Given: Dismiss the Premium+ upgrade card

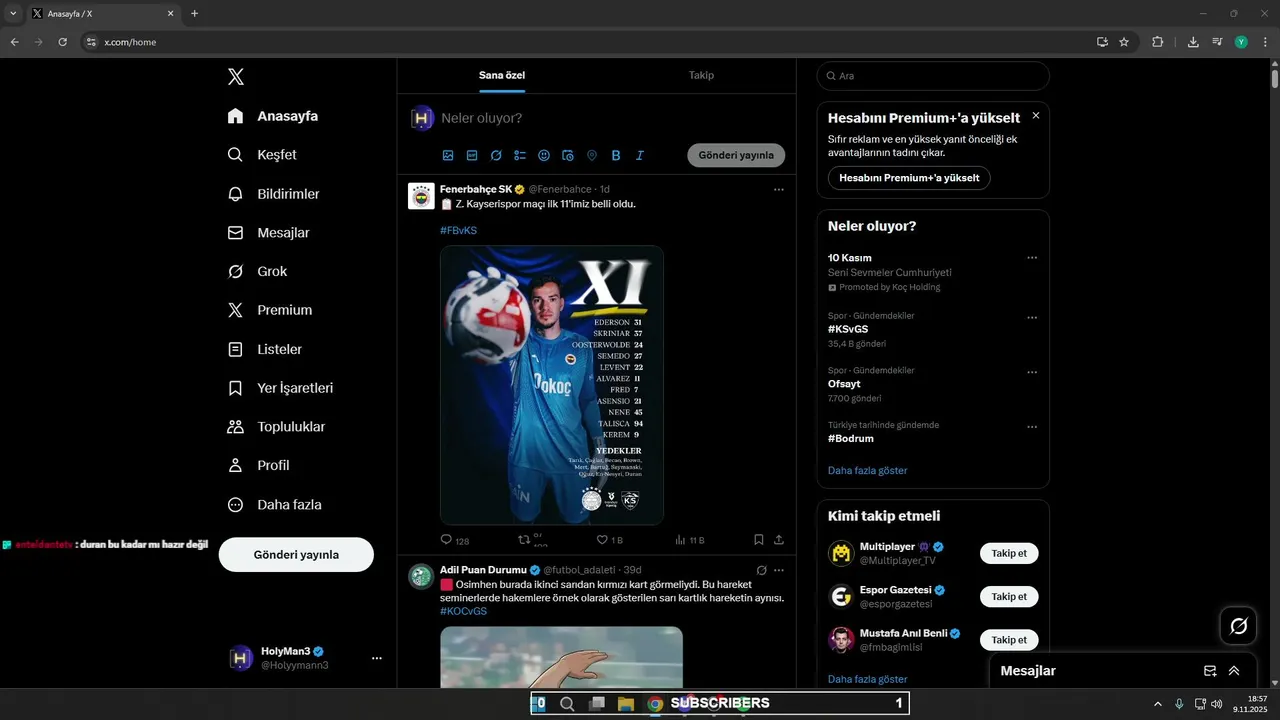Looking at the screenshot, I should click(1035, 116).
